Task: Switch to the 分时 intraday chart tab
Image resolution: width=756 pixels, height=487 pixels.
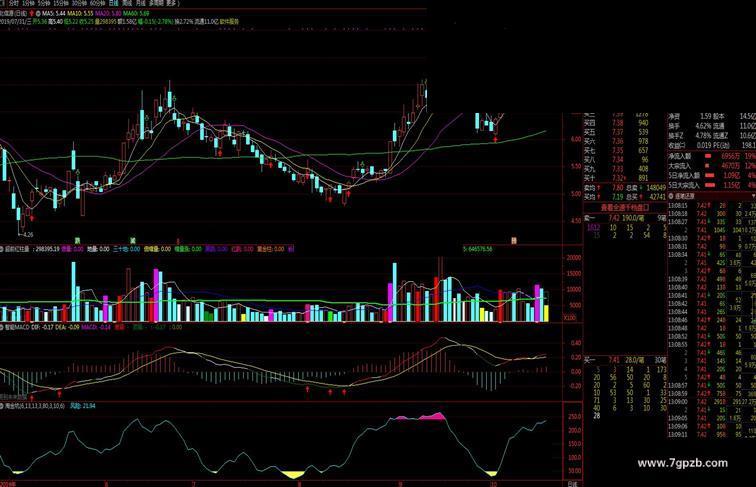Action: [x=14, y=3]
